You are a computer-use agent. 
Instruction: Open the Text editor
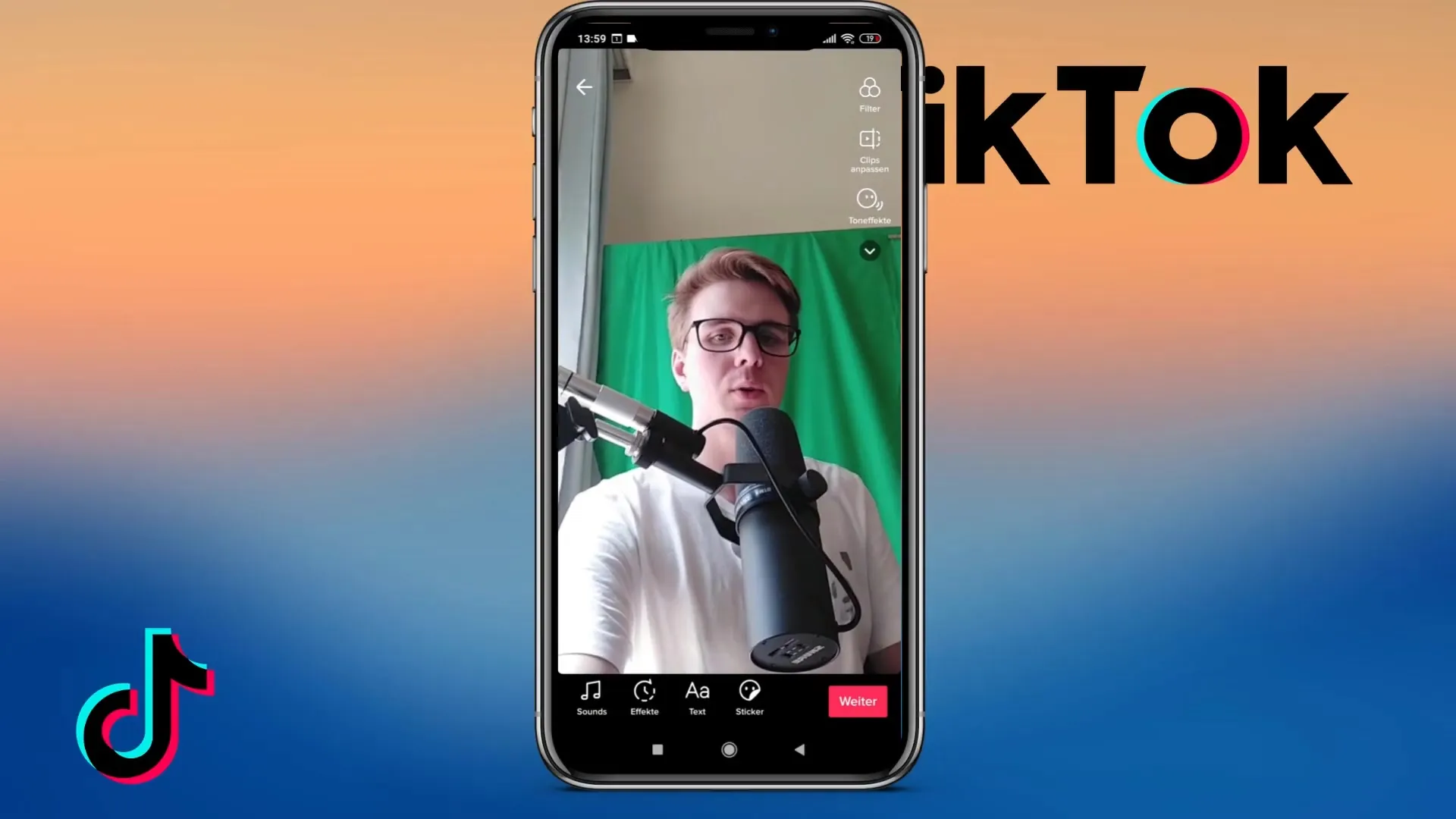[x=697, y=697]
